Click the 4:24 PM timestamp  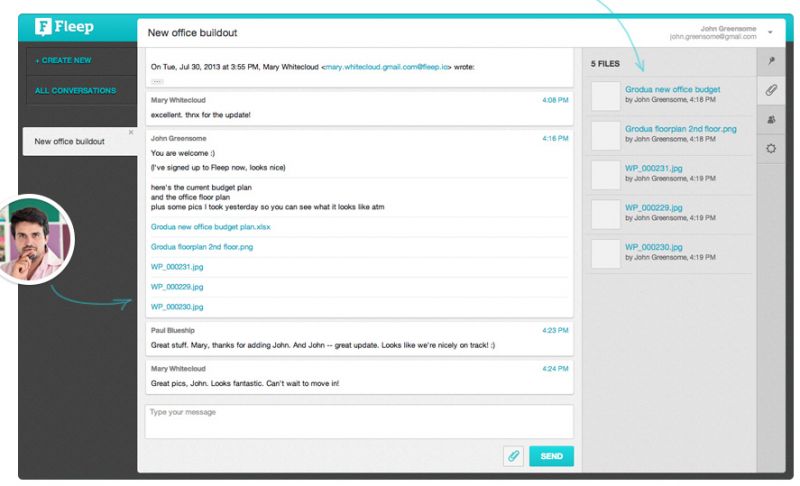tap(555, 369)
